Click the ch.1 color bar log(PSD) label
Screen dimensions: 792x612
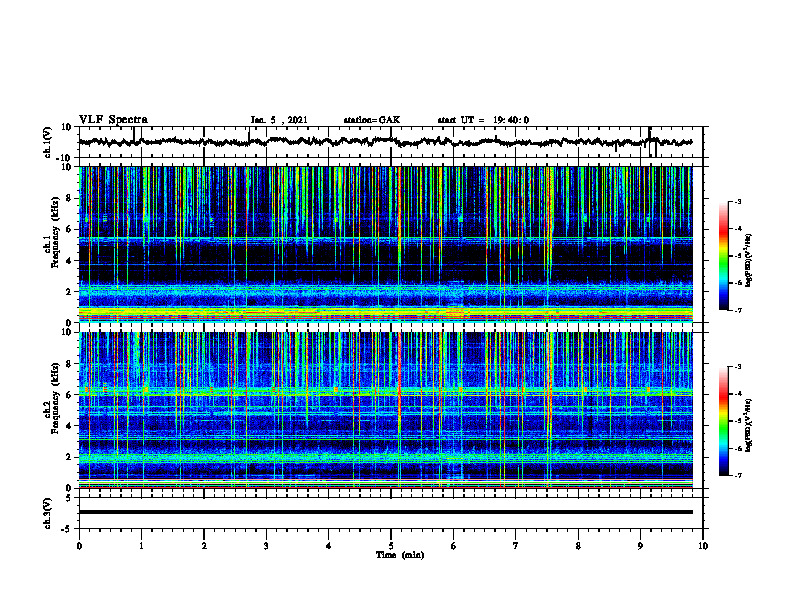click(x=749, y=260)
